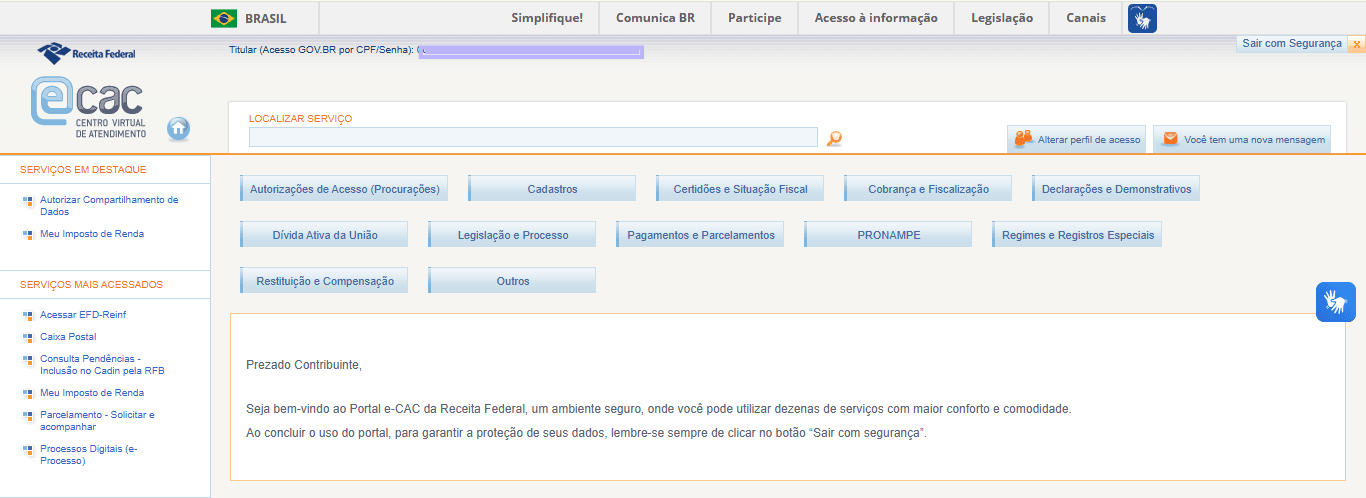Open floating VLibras sign-language widget
The width and height of the screenshot is (1366, 498).
click(1336, 301)
